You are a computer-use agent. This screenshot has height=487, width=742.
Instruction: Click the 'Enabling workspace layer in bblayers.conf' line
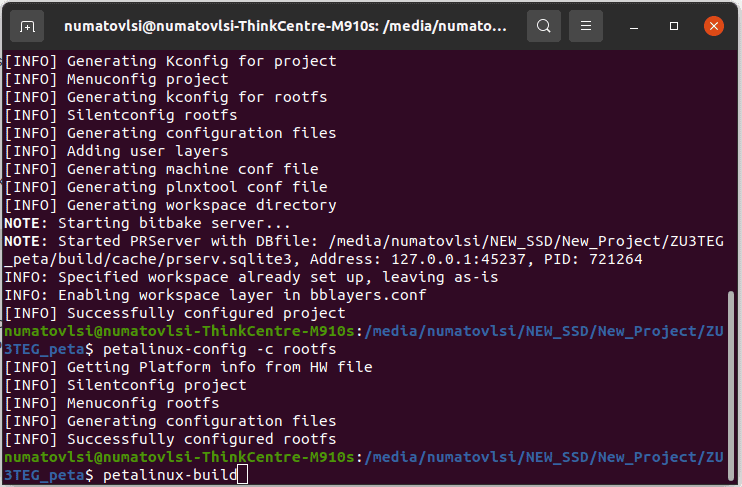(x=215, y=295)
